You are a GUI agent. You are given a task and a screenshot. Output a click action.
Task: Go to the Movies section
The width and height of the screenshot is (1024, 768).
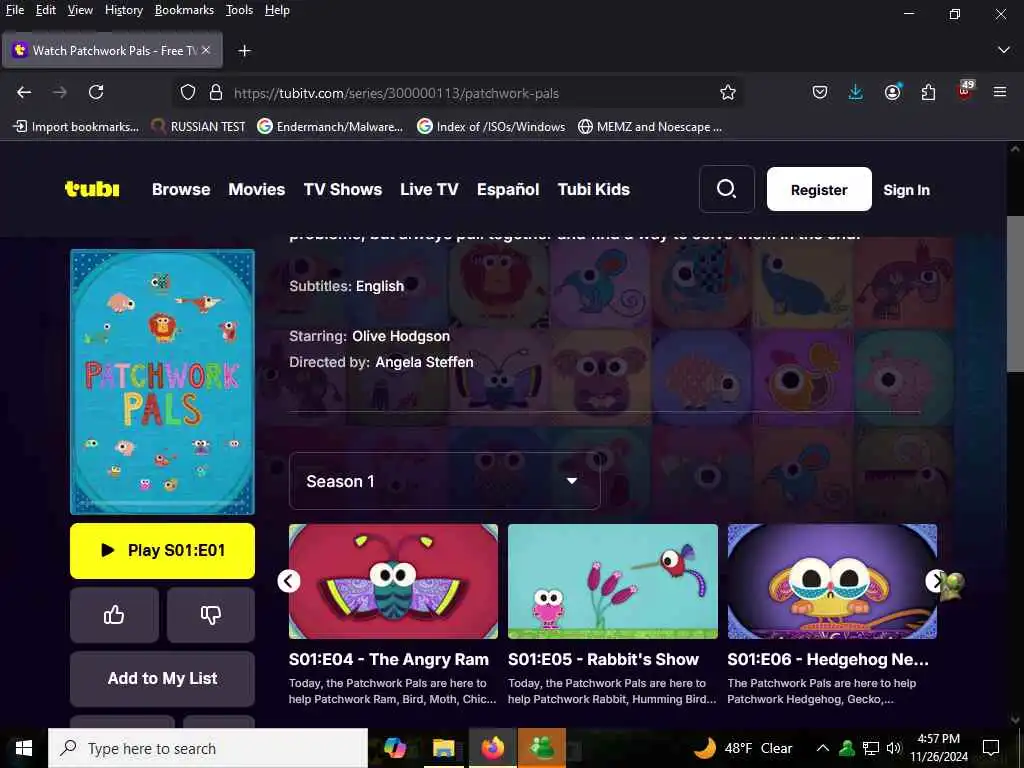(257, 189)
